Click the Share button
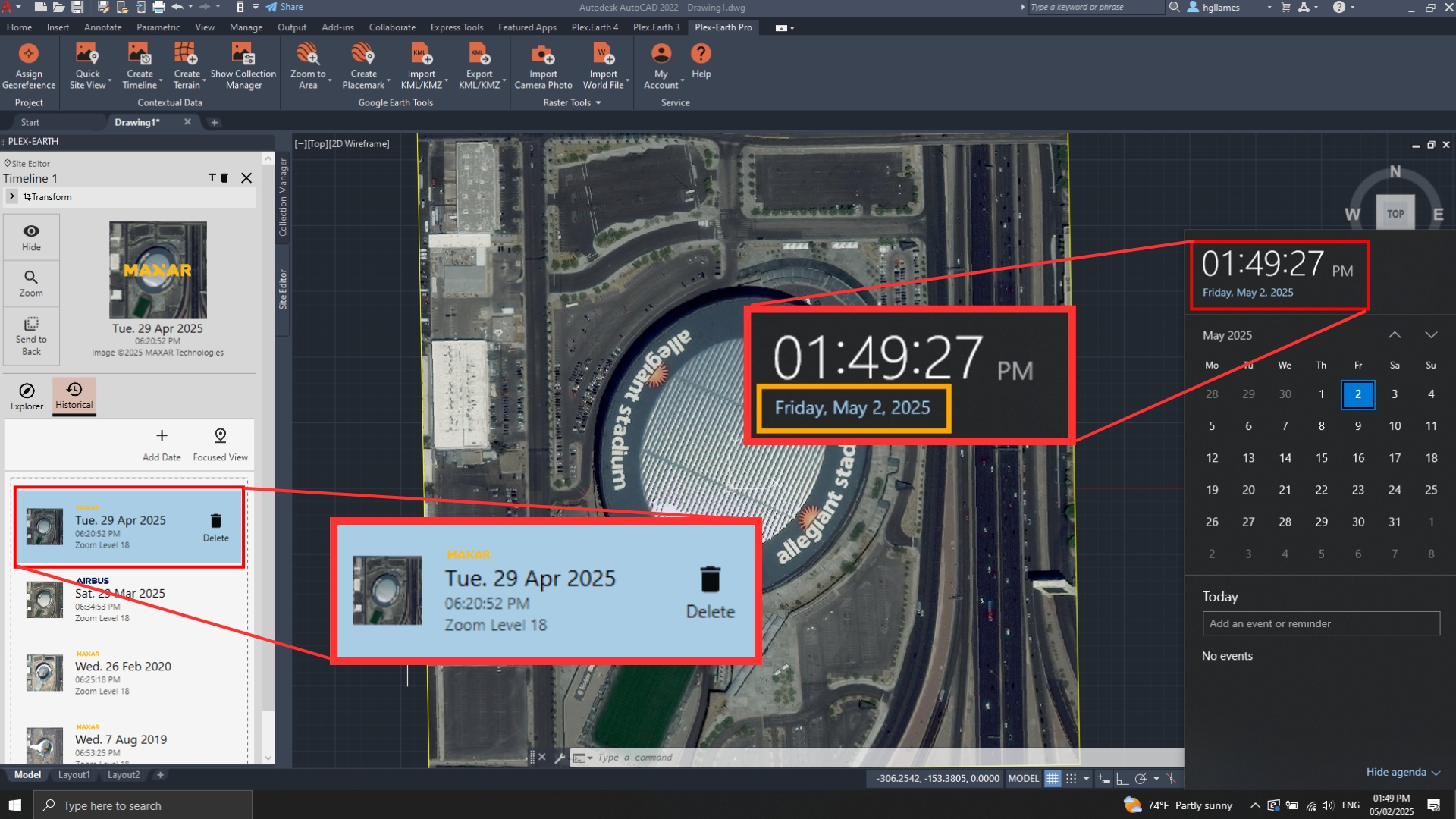Image resolution: width=1456 pixels, height=819 pixels. coord(284,7)
